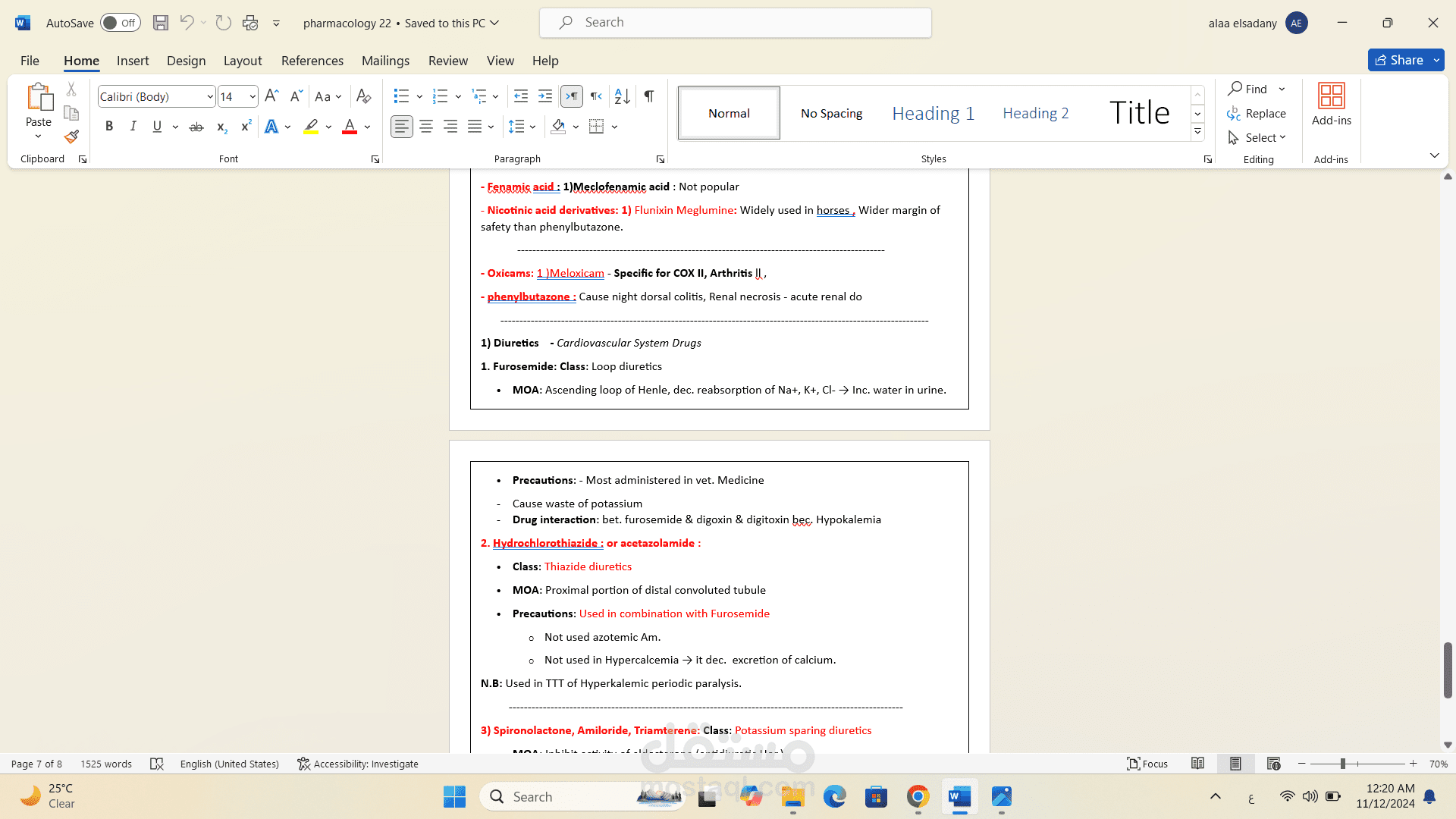Open numbering library dropdown arrow
1456x819 pixels.
[458, 96]
